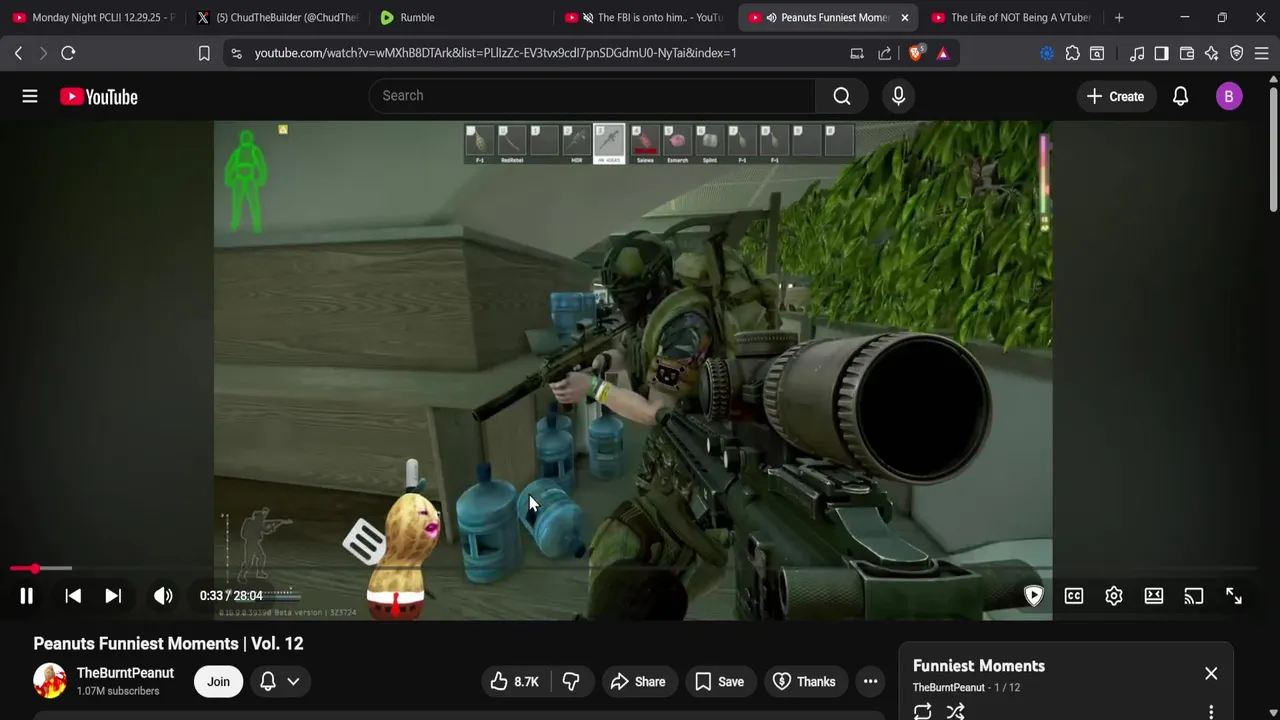View site information icon in address bar
1280x720 pixels.
click(236, 53)
